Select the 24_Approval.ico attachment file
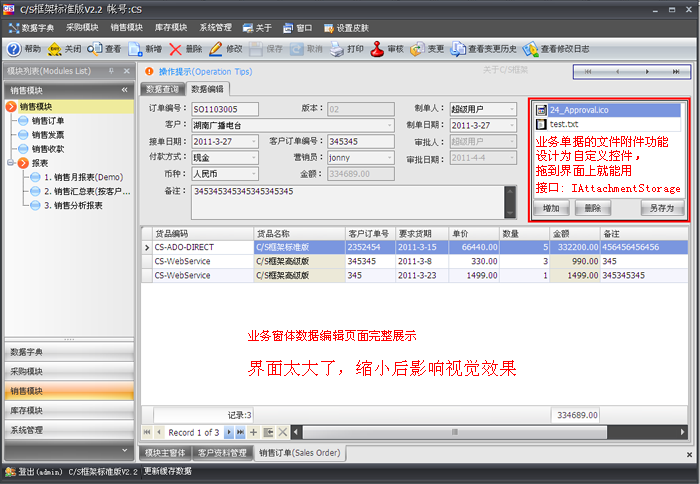Image resolution: width=700 pixels, height=484 pixels. (579, 110)
